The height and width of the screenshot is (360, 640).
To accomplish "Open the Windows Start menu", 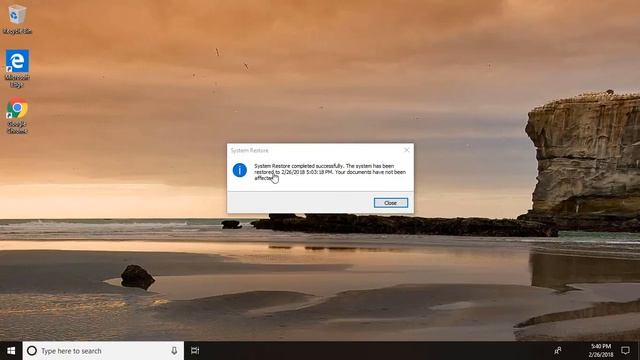I will click(11, 351).
